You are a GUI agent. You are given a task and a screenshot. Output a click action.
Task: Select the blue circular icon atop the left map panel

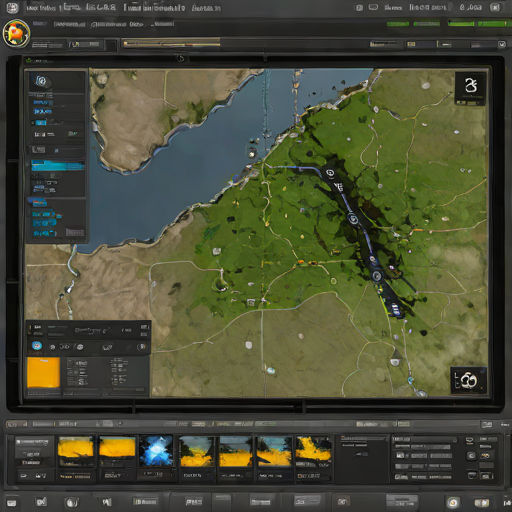41,80
